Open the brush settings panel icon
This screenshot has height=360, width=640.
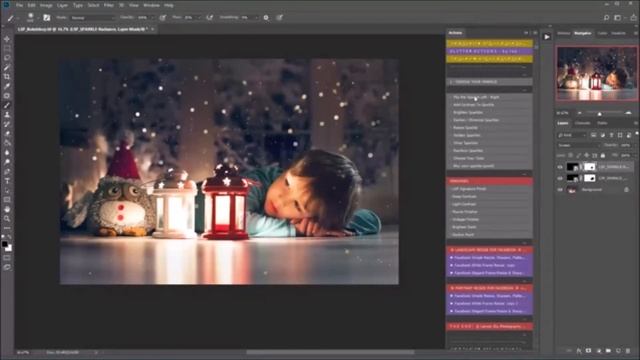[47, 18]
